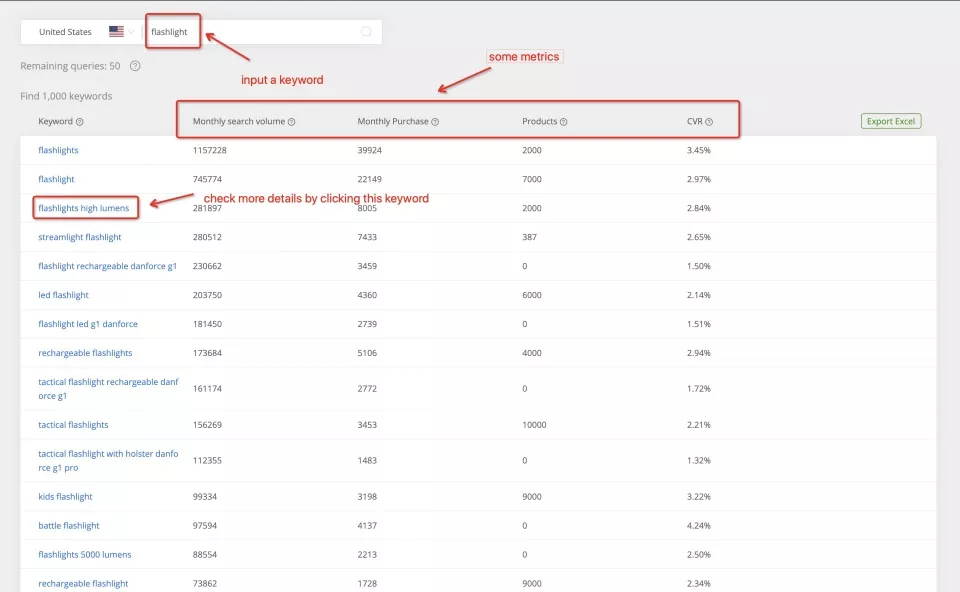Click search volume value 1157228

coord(209,150)
